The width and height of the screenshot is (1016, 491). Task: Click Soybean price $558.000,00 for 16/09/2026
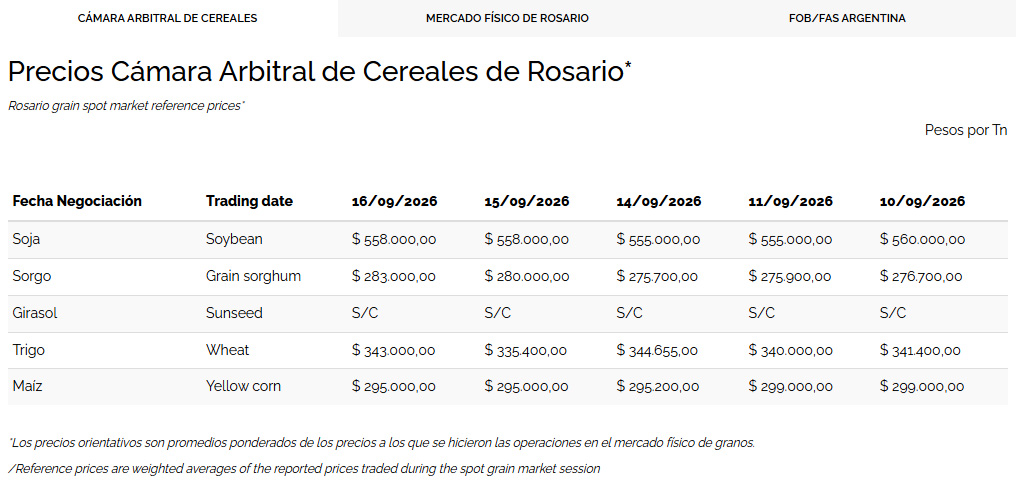tap(395, 240)
